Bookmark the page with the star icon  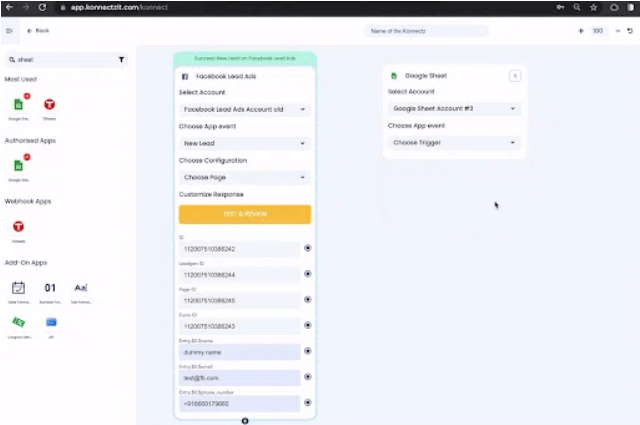(x=593, y=7)
